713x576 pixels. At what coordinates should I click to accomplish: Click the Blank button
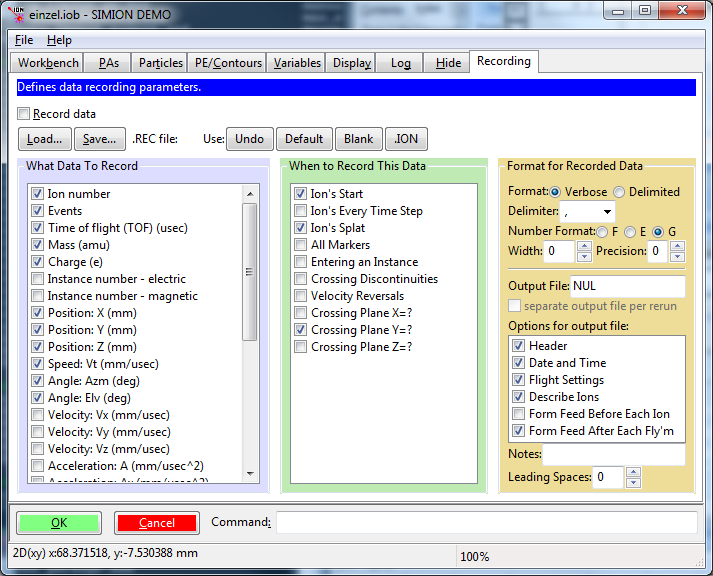click(359, 139)
